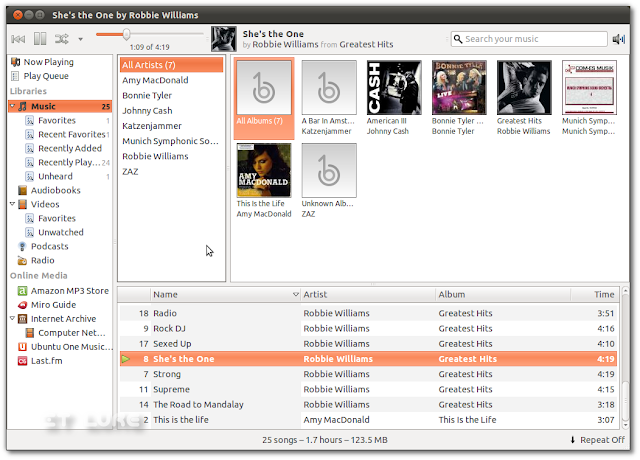Filter by artist Katzenjammer
Viewport: 640px width, 460px height.
click(x=171, y=126)
